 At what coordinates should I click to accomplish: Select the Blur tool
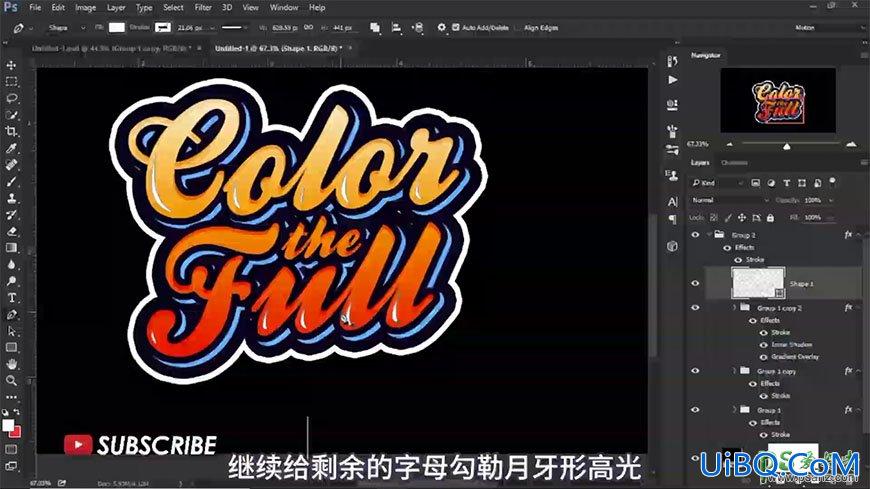pyautogui.click(x=11, y=265)
